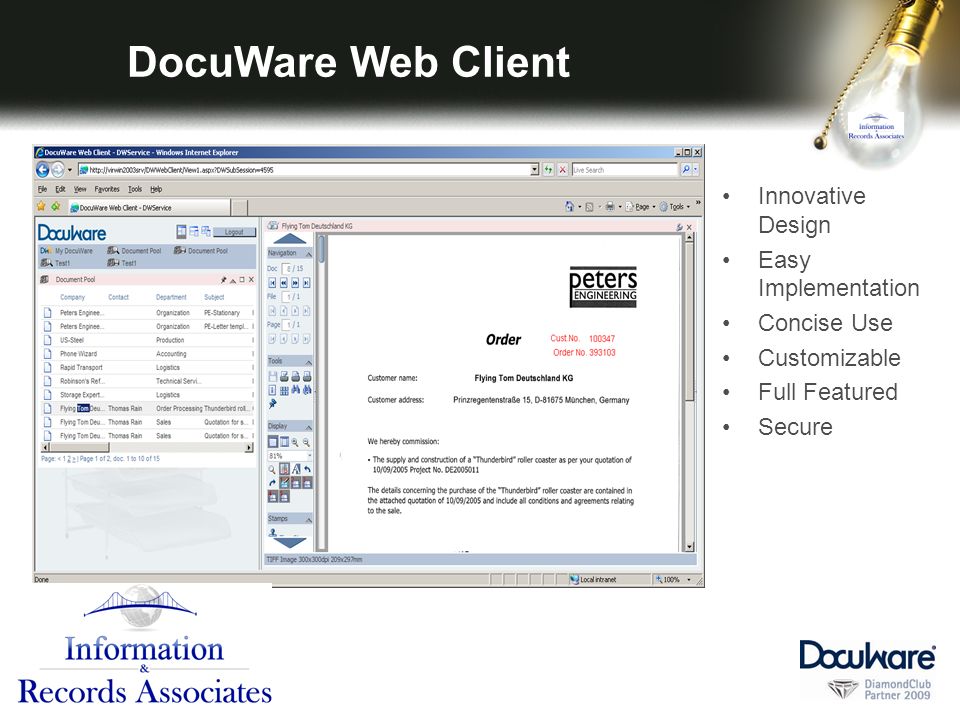Pin the Document Pool panel
The width and height of the screenshot is (960, 720).
coord(223,280)
